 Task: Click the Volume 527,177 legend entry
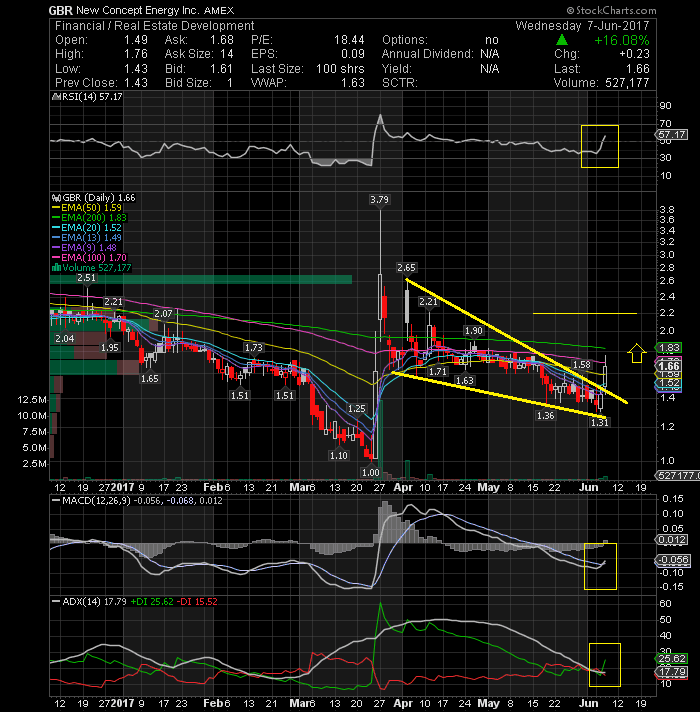pos(92,267)
